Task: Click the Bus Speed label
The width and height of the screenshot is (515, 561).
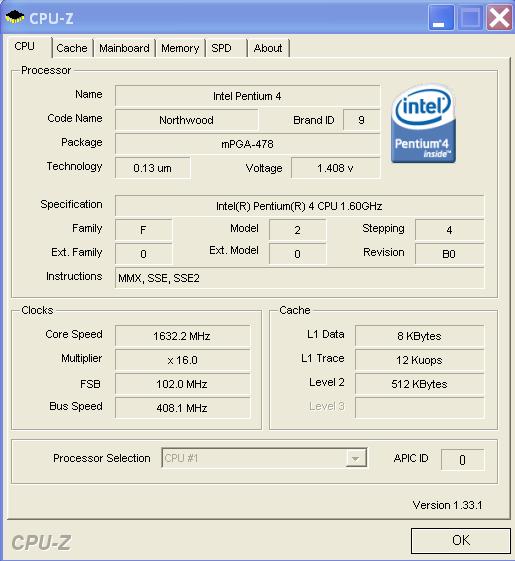Action: 76,406
